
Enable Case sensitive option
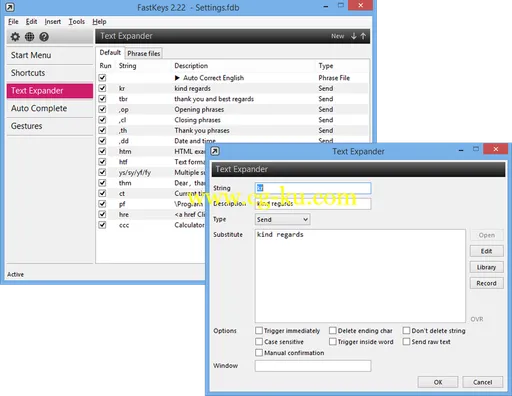259,342
